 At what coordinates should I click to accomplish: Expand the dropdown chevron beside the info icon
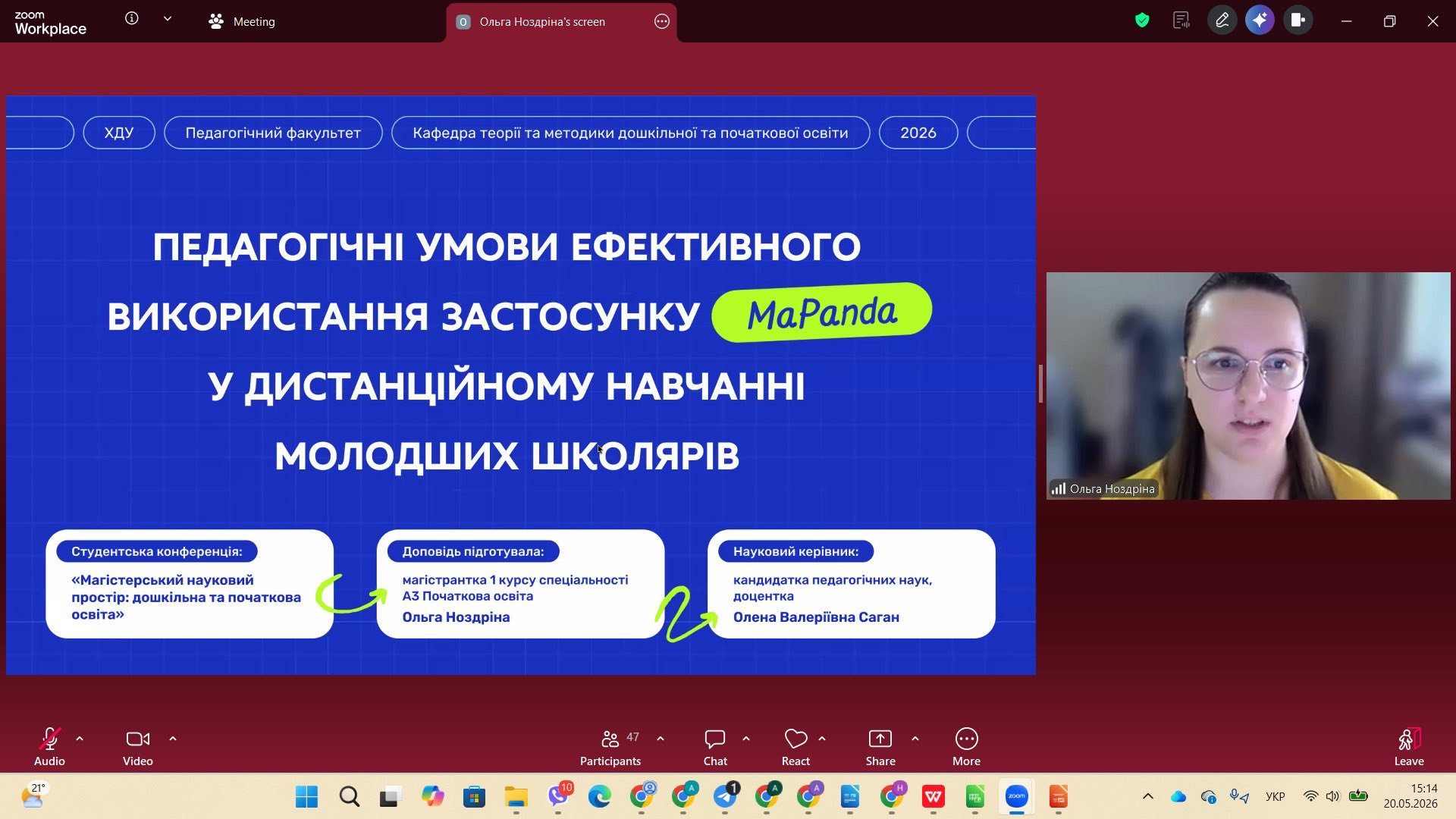[x=168, y=19]
